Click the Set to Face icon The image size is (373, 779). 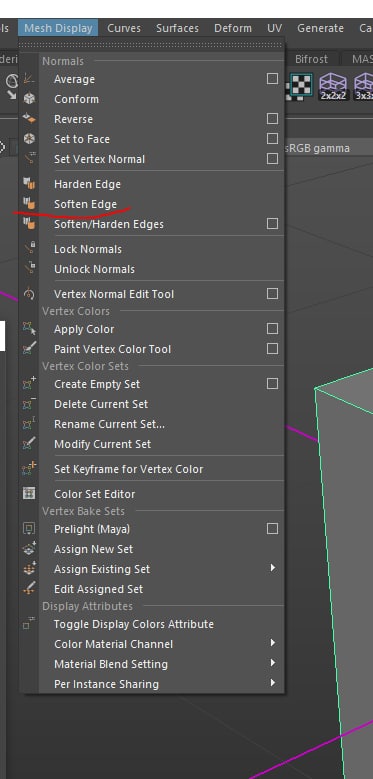[x=29, y=139]
